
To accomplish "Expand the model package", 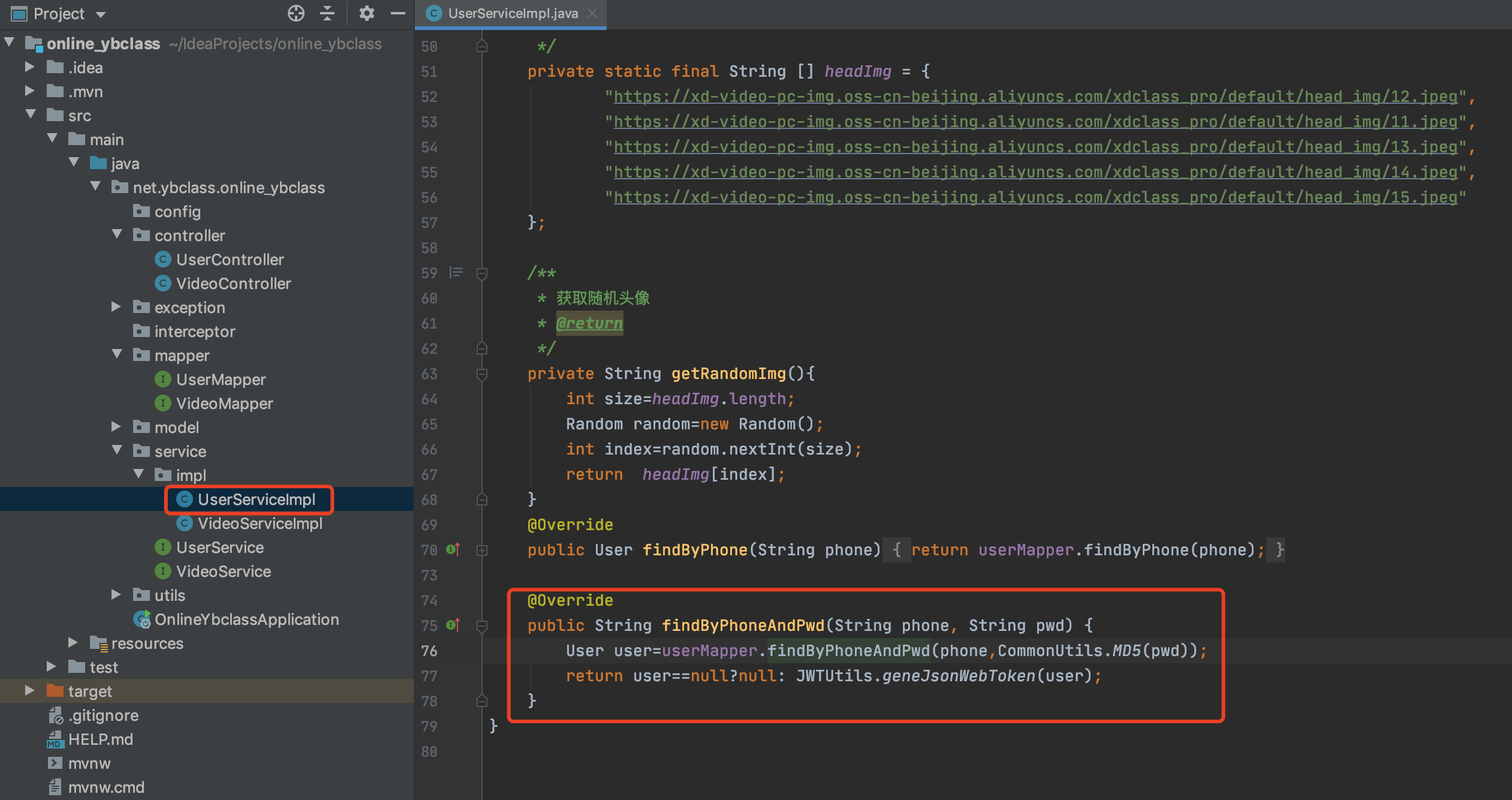I will (116, 426).
